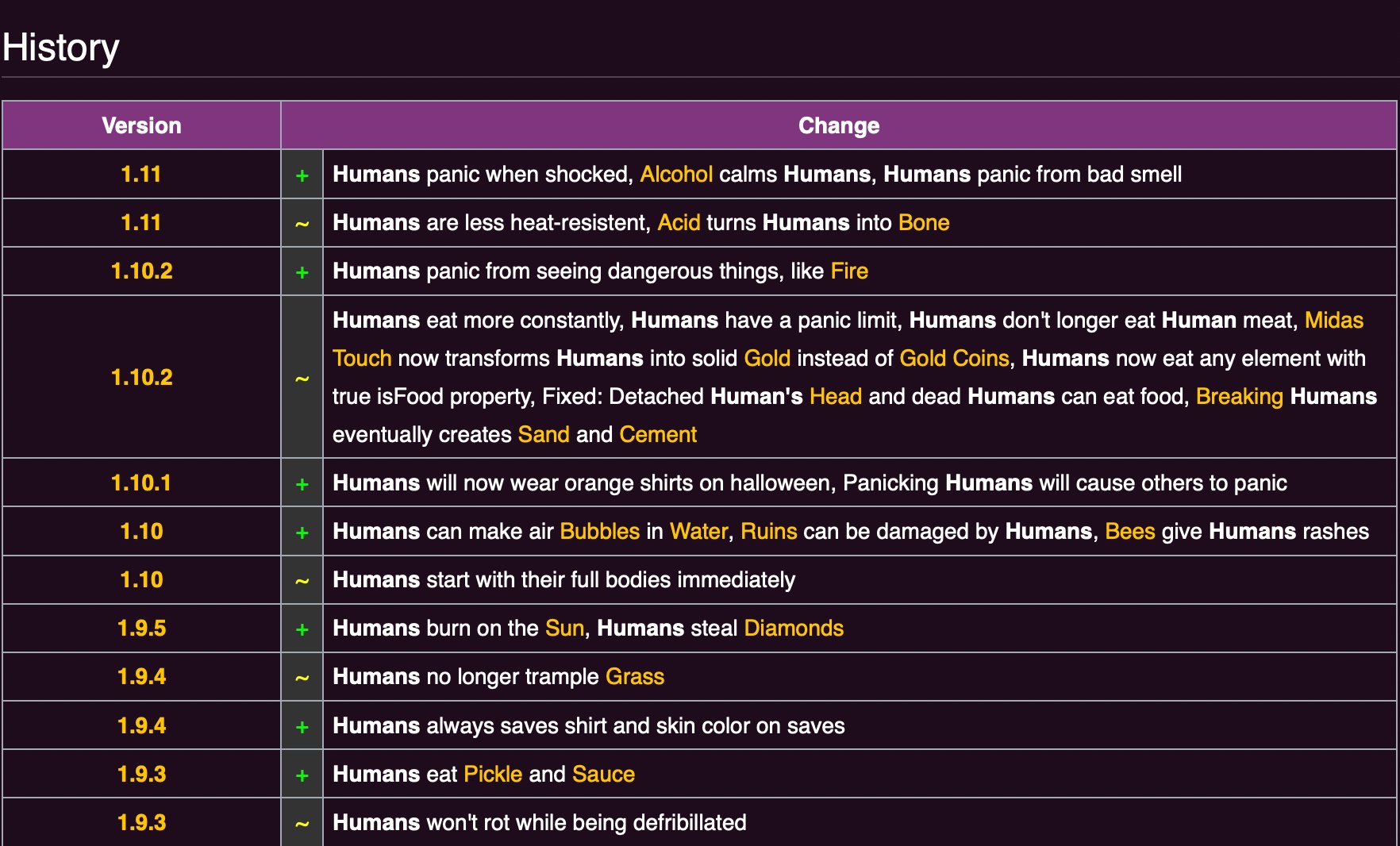Select the Cement link

tap(657, 435)
